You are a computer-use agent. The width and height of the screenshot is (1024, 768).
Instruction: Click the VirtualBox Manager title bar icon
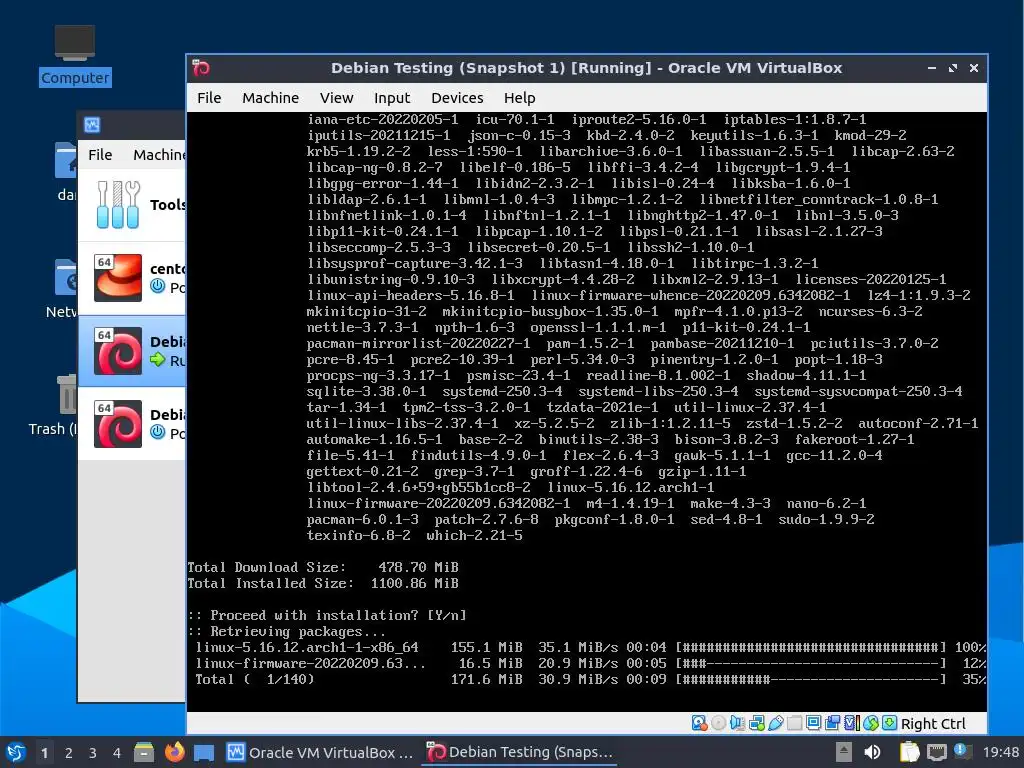pyautogui.click(x=92, y=124)
